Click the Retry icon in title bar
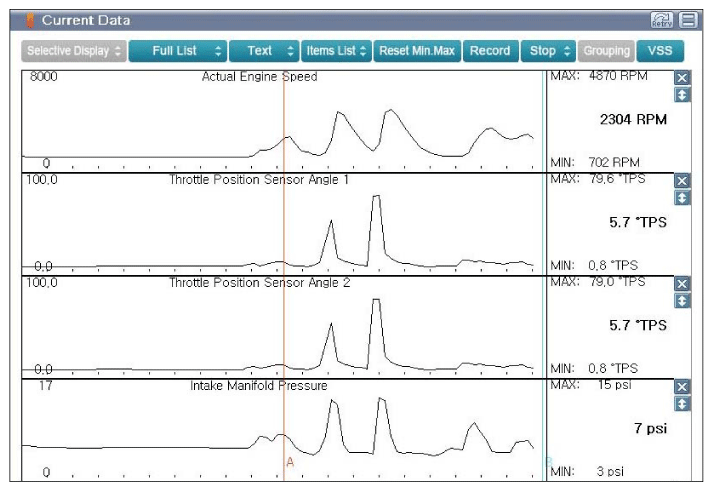The height and width of the screenshot is (491, 713). 662,20
